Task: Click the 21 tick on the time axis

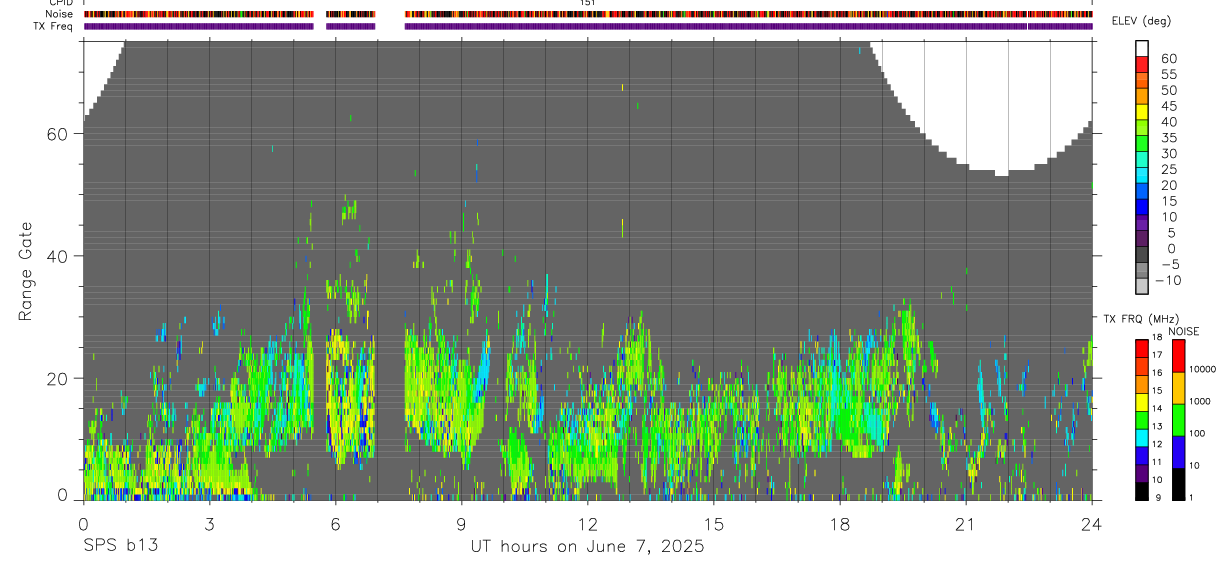Action: pyautogui.click(x=966, y=524)
